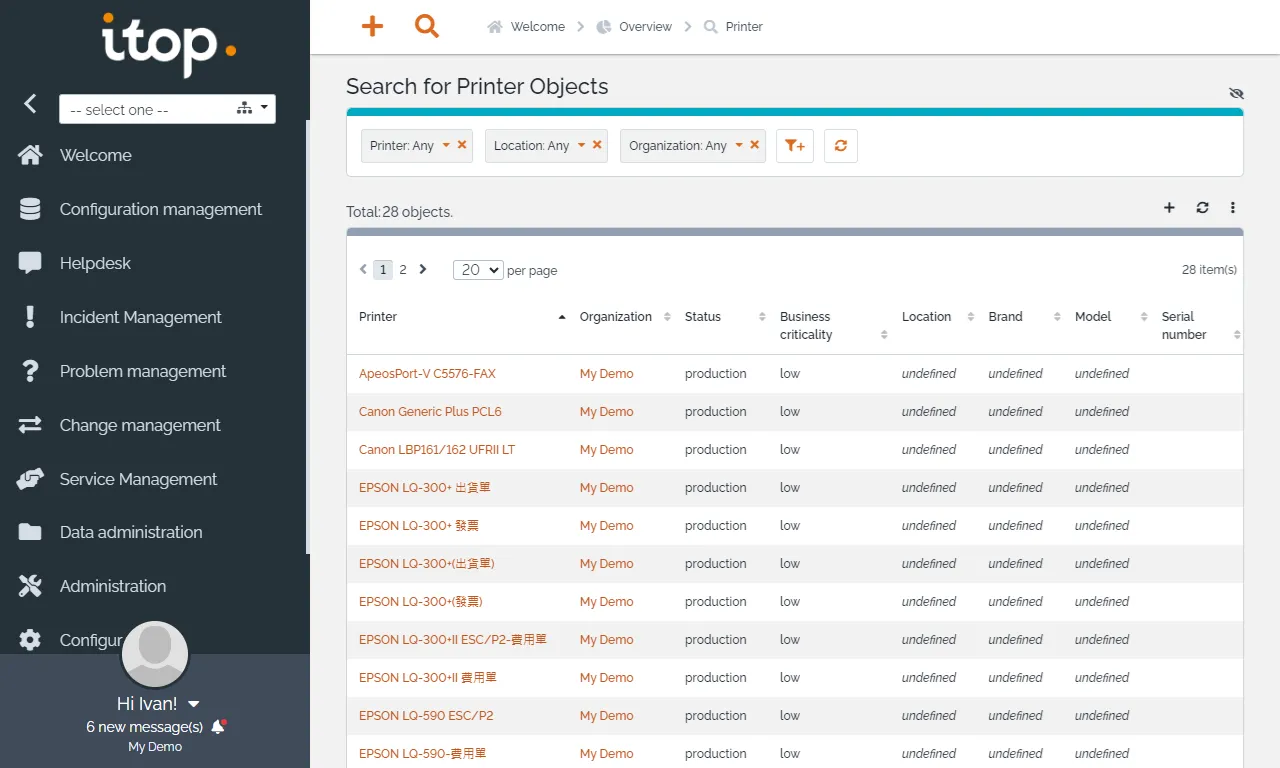Sort by the Model column header

(1110, 317)
